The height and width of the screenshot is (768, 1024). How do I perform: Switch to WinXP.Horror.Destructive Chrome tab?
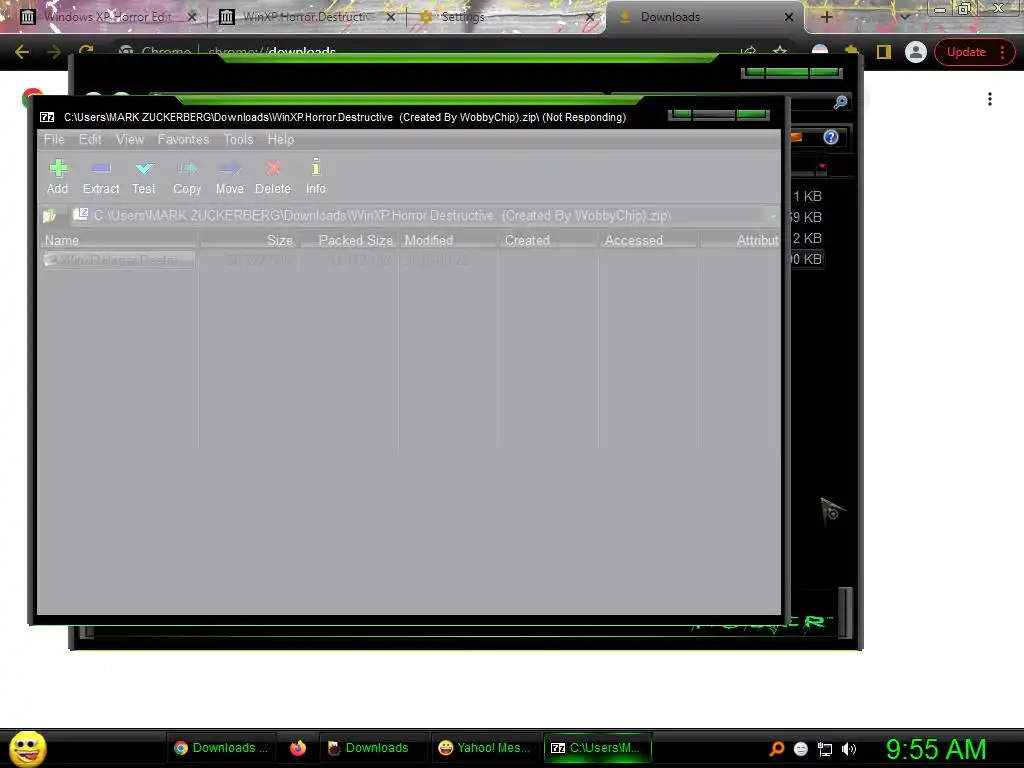click(307, 17)
